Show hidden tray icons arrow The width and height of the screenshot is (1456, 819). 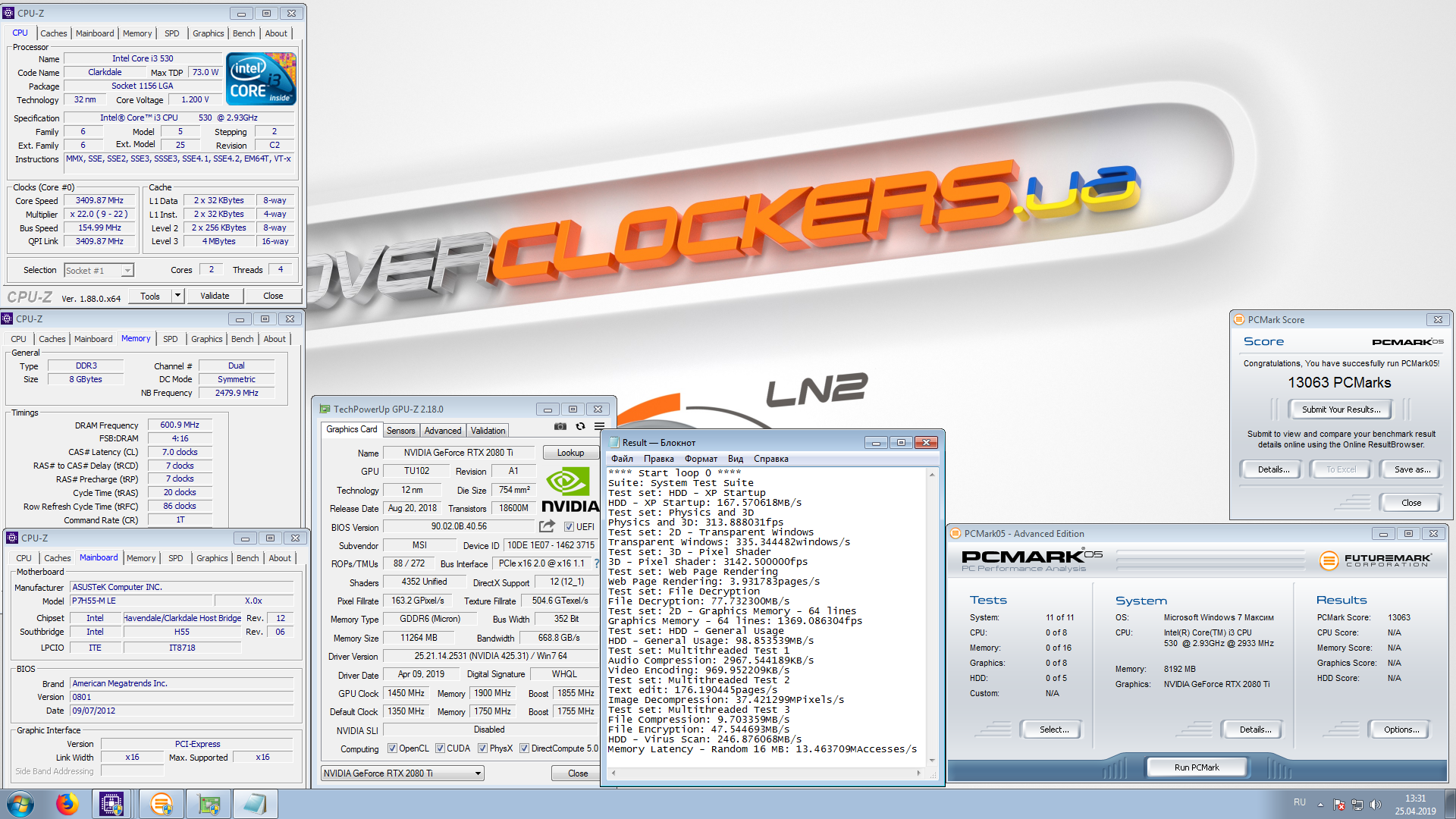coord(1320,805)
